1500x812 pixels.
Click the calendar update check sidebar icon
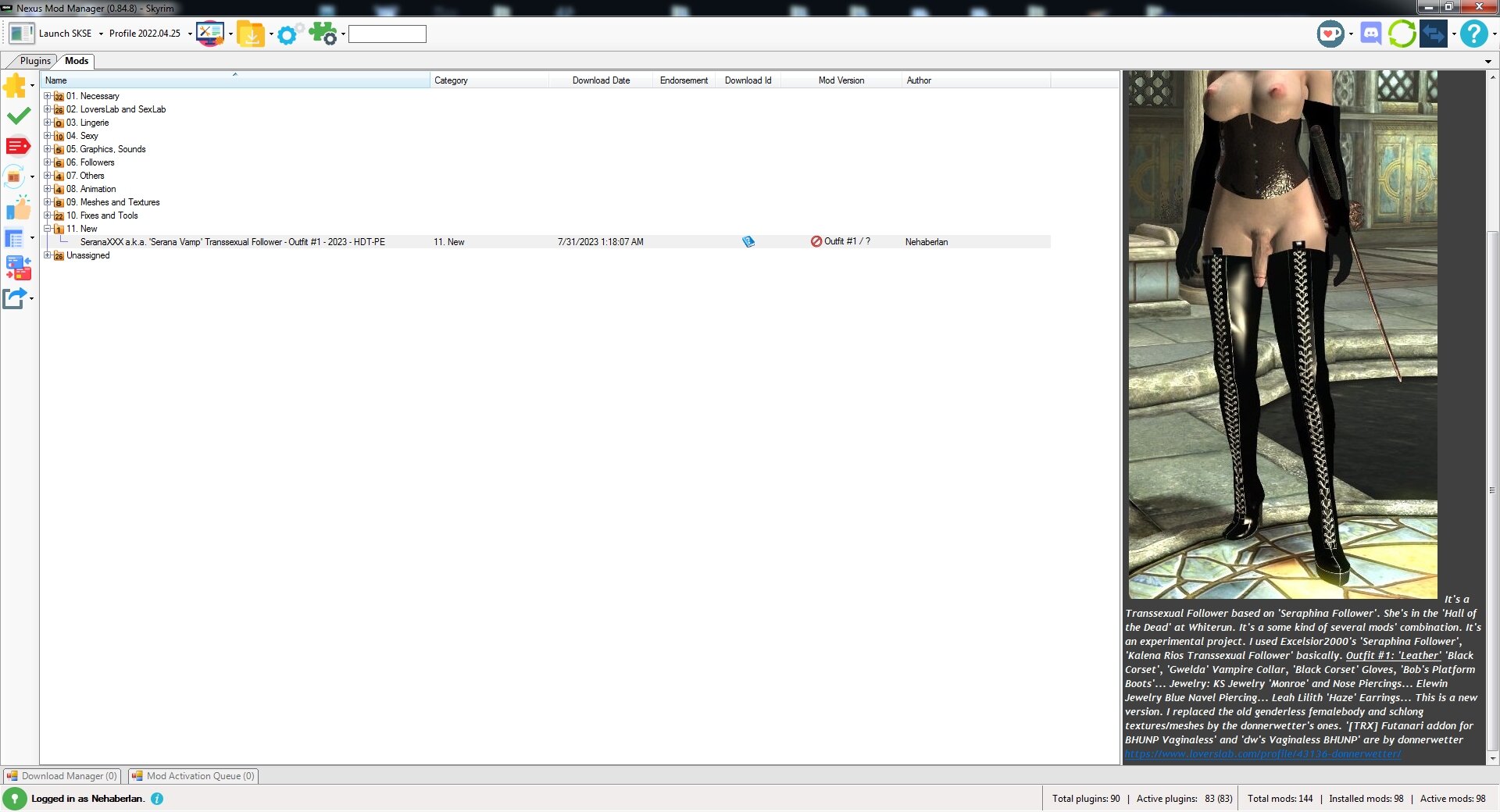pyautogui.click(x=15, y=176)
